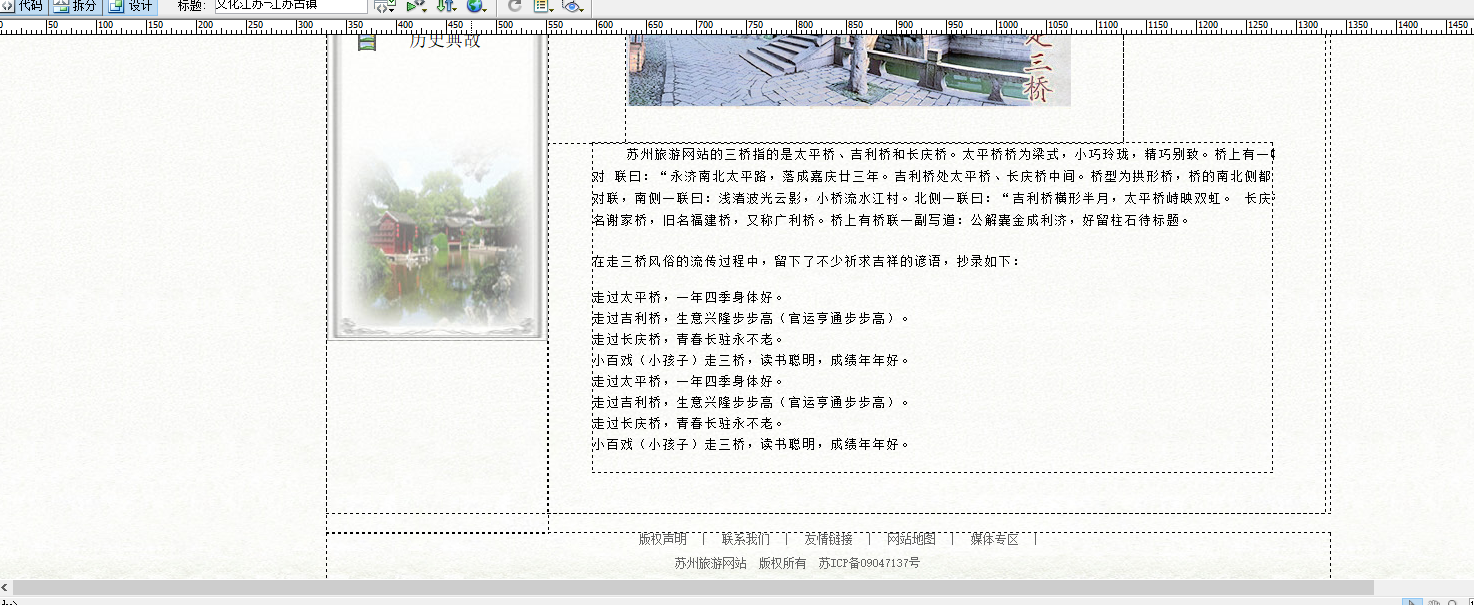
Task: Click text line starting 对 联曰
Action: tap(932, 177)
